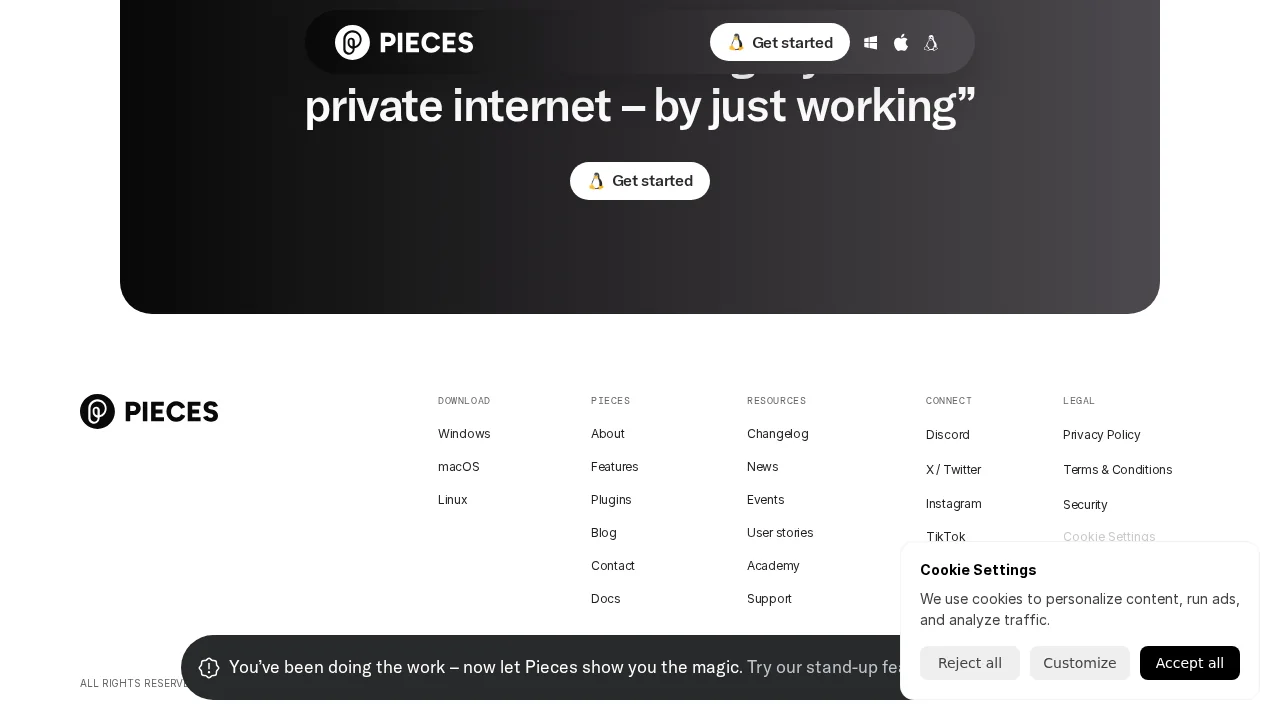Viewport: 1280px width, 720px height.
Task: Open the Customize cookie options
Action: pos(1079,663)
